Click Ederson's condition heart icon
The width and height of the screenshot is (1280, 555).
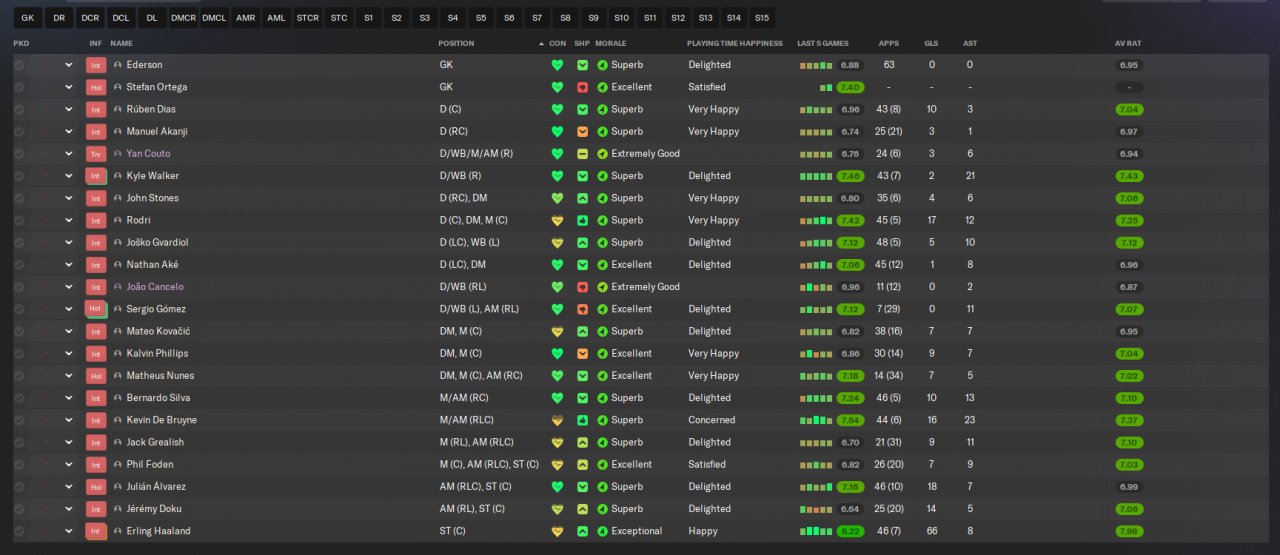[x=557, y=65]
